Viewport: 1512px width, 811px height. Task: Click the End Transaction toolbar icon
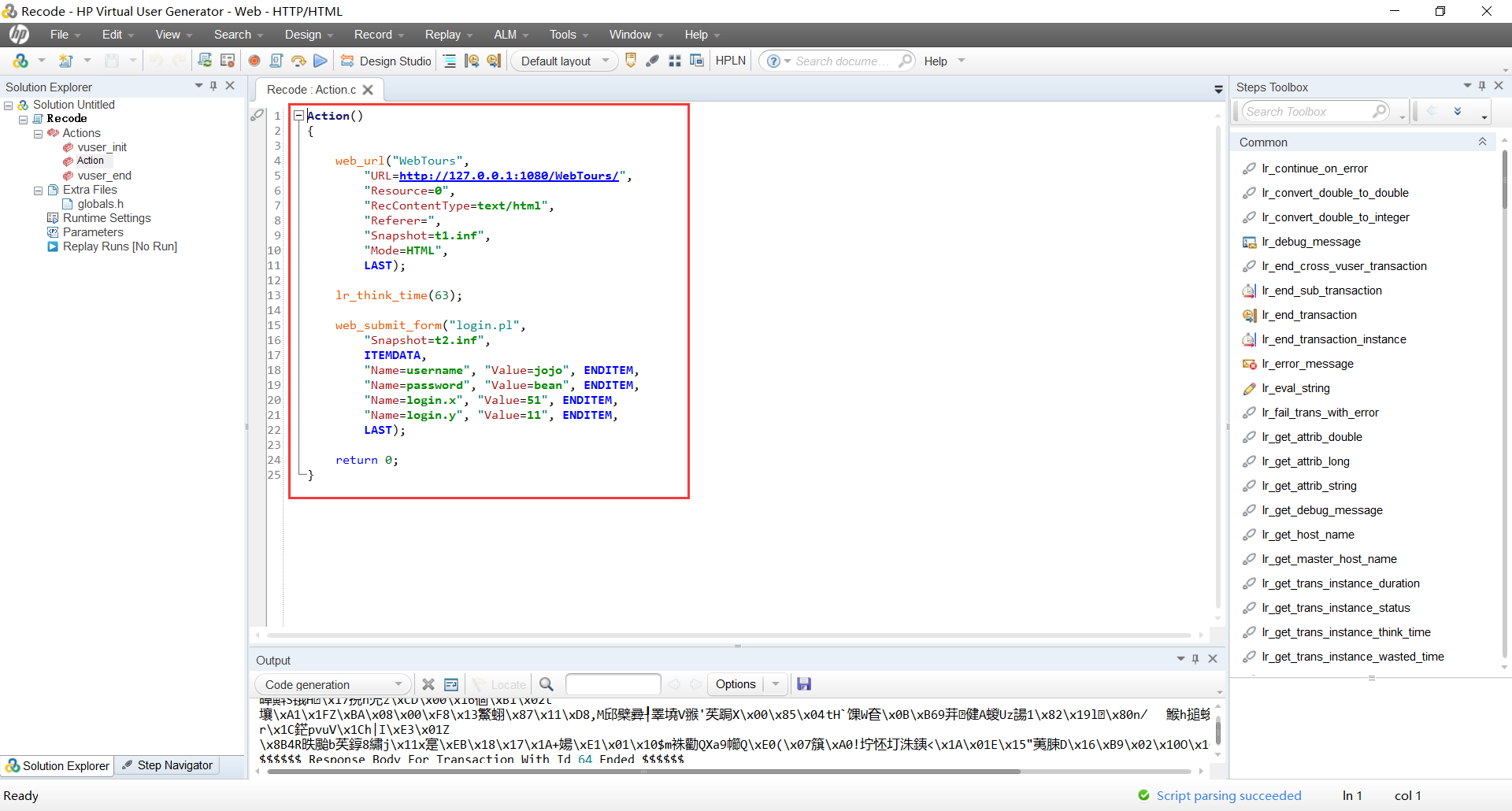click(494, 61)
